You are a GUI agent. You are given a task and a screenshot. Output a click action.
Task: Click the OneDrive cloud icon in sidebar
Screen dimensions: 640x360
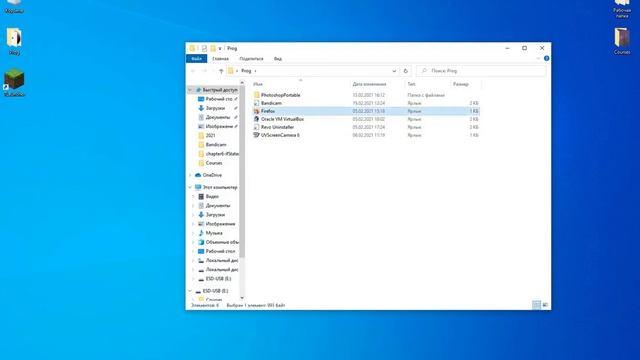(198, 175)
